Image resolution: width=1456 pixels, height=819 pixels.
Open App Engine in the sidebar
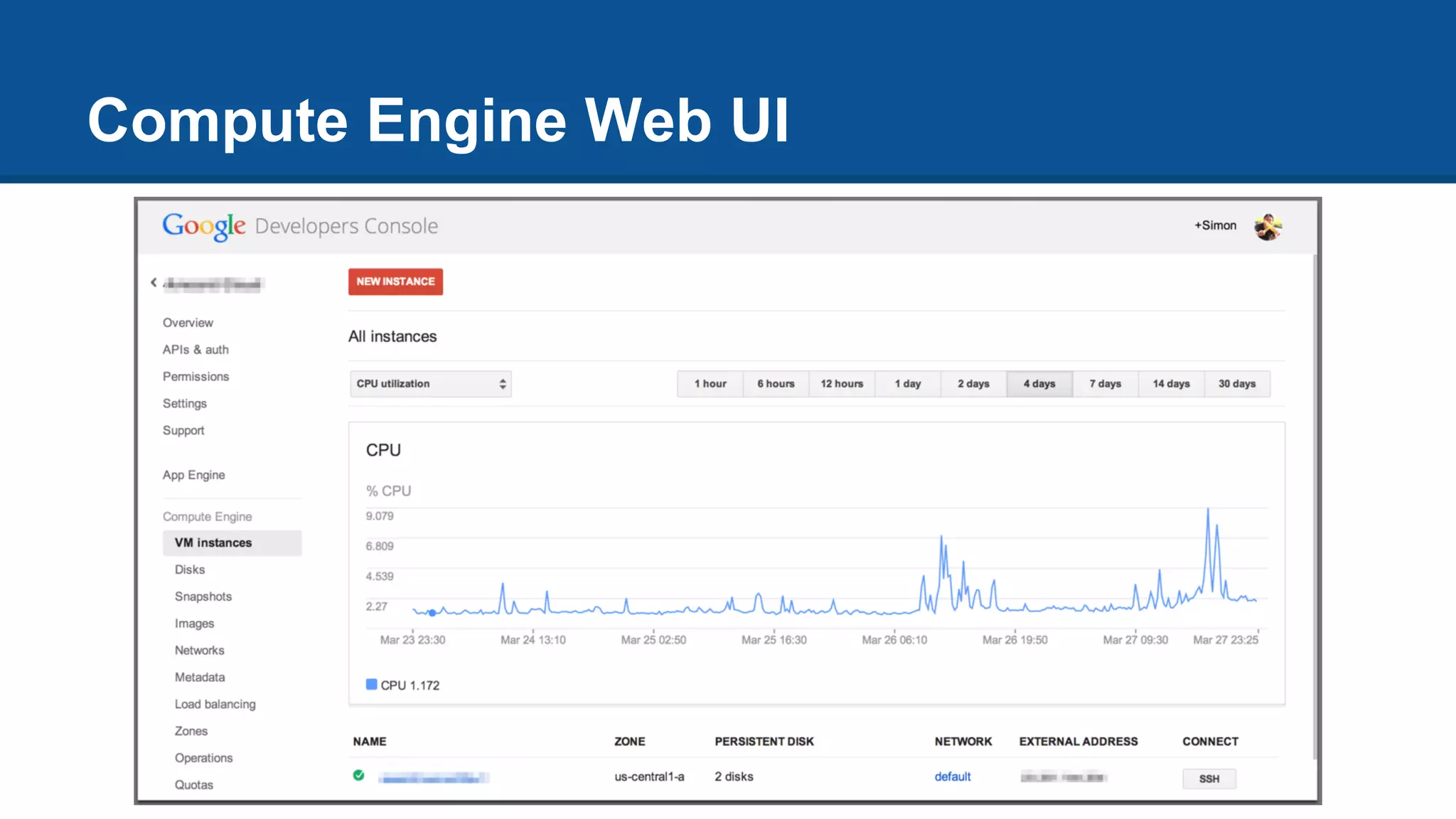[193, 475]
